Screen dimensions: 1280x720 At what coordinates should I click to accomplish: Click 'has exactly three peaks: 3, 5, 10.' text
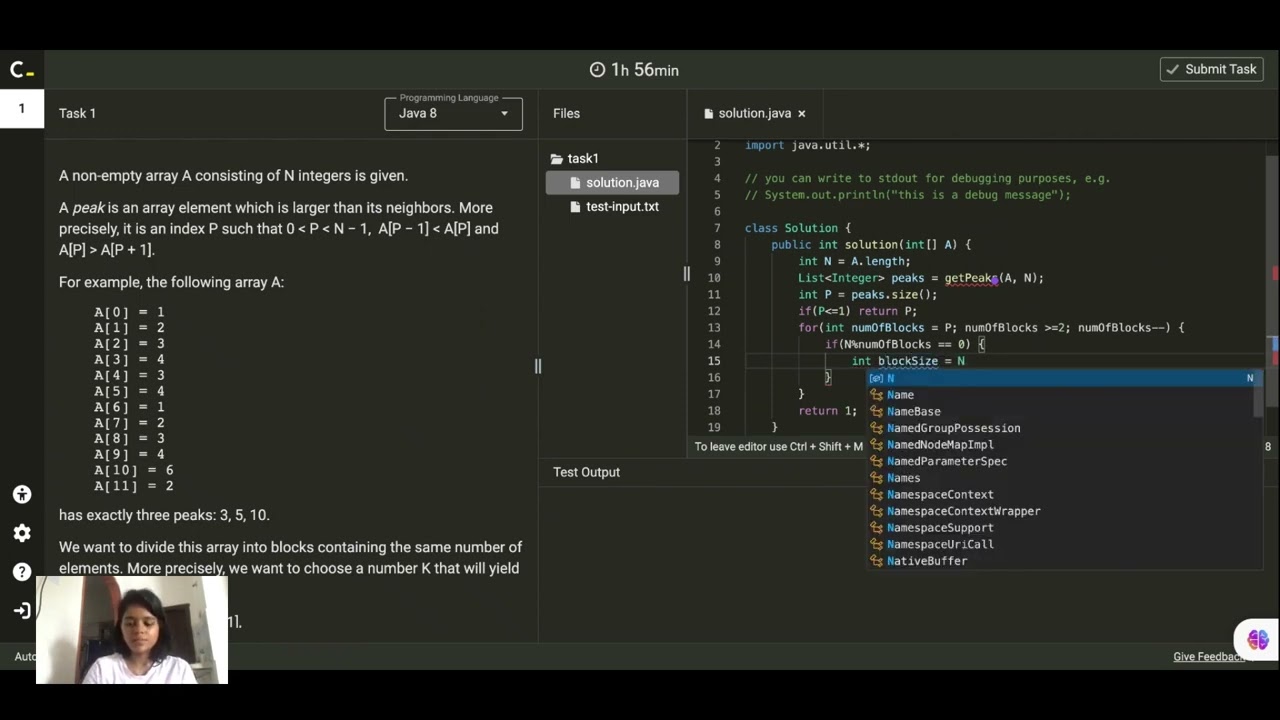coord(164,515)
